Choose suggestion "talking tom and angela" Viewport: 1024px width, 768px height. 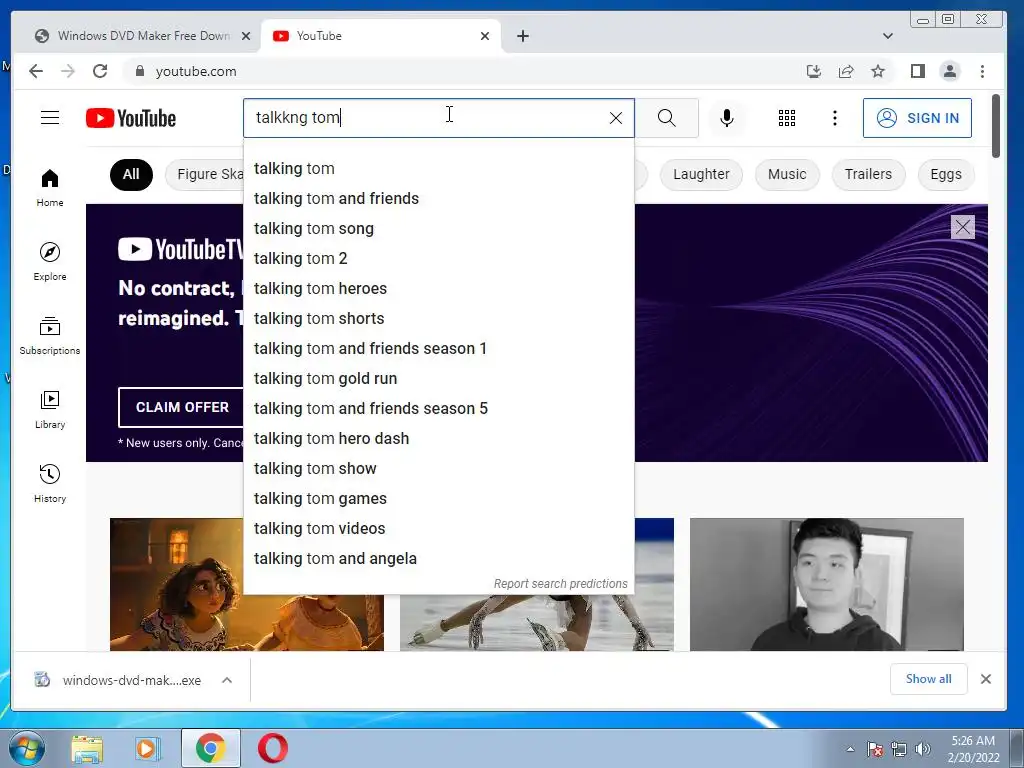[x=438, y=559]
